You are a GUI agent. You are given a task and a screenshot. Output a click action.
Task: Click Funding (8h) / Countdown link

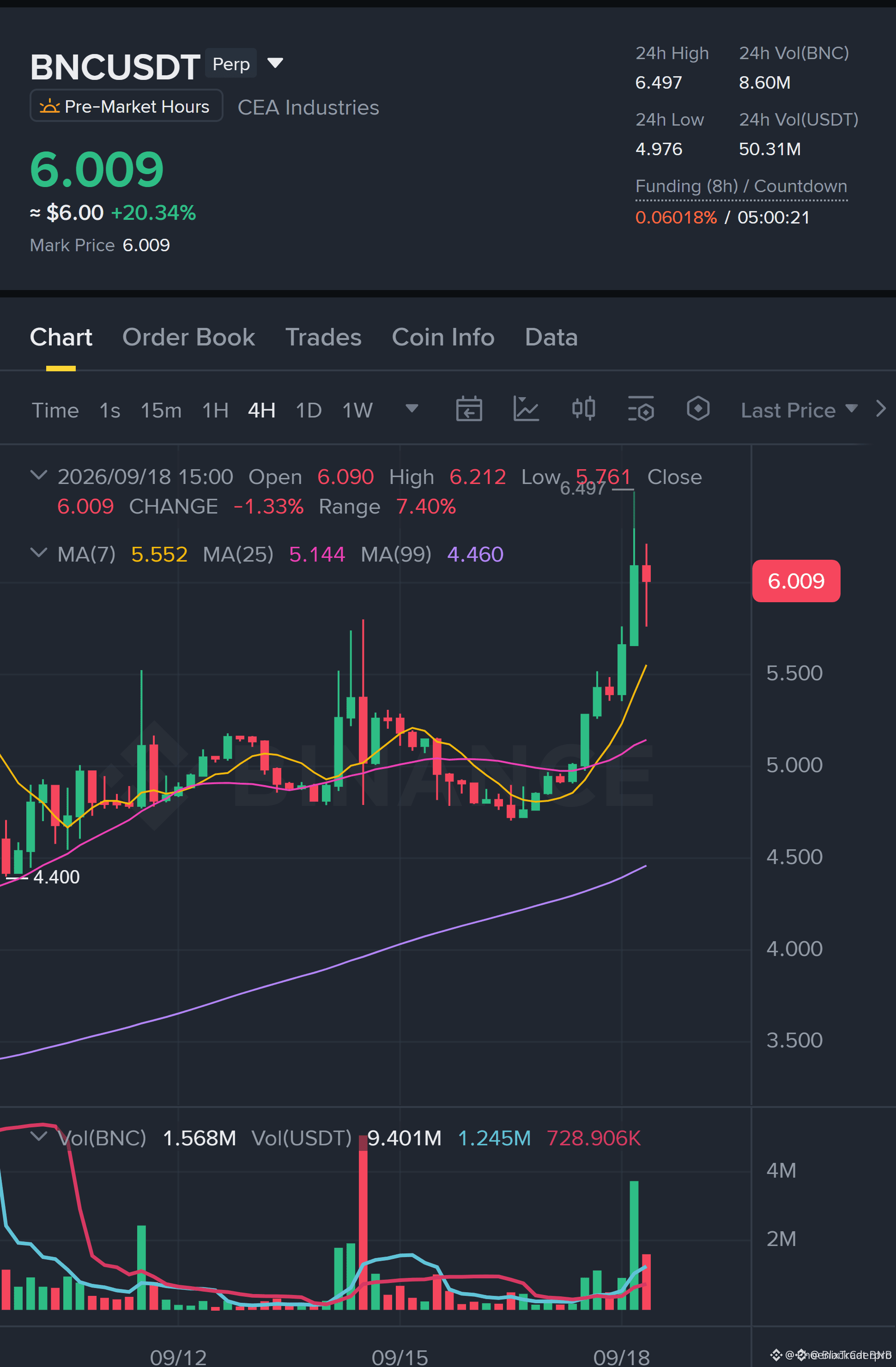click(x=741, y=186)
